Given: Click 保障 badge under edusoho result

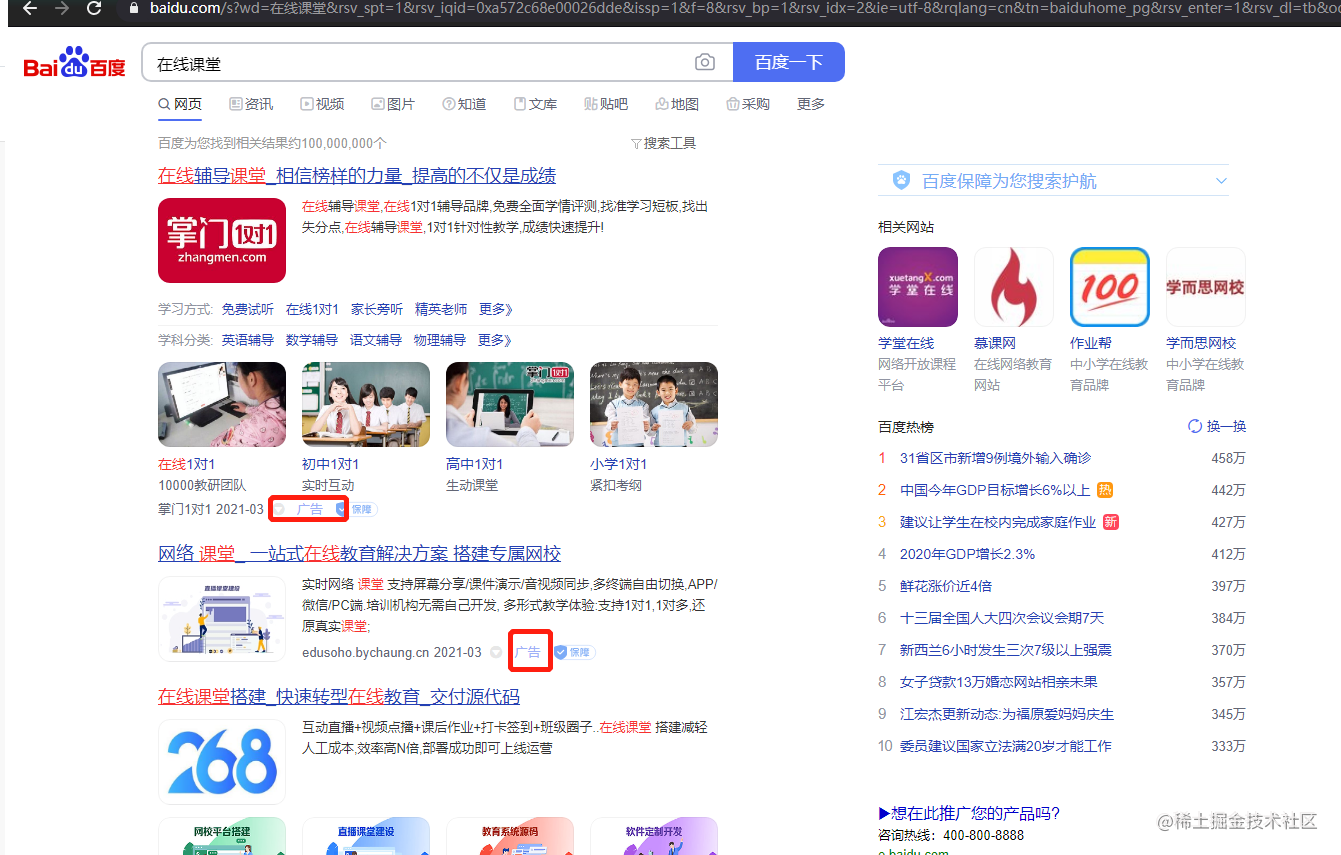Looking at the screenshot, I should (x=575, y=652).
